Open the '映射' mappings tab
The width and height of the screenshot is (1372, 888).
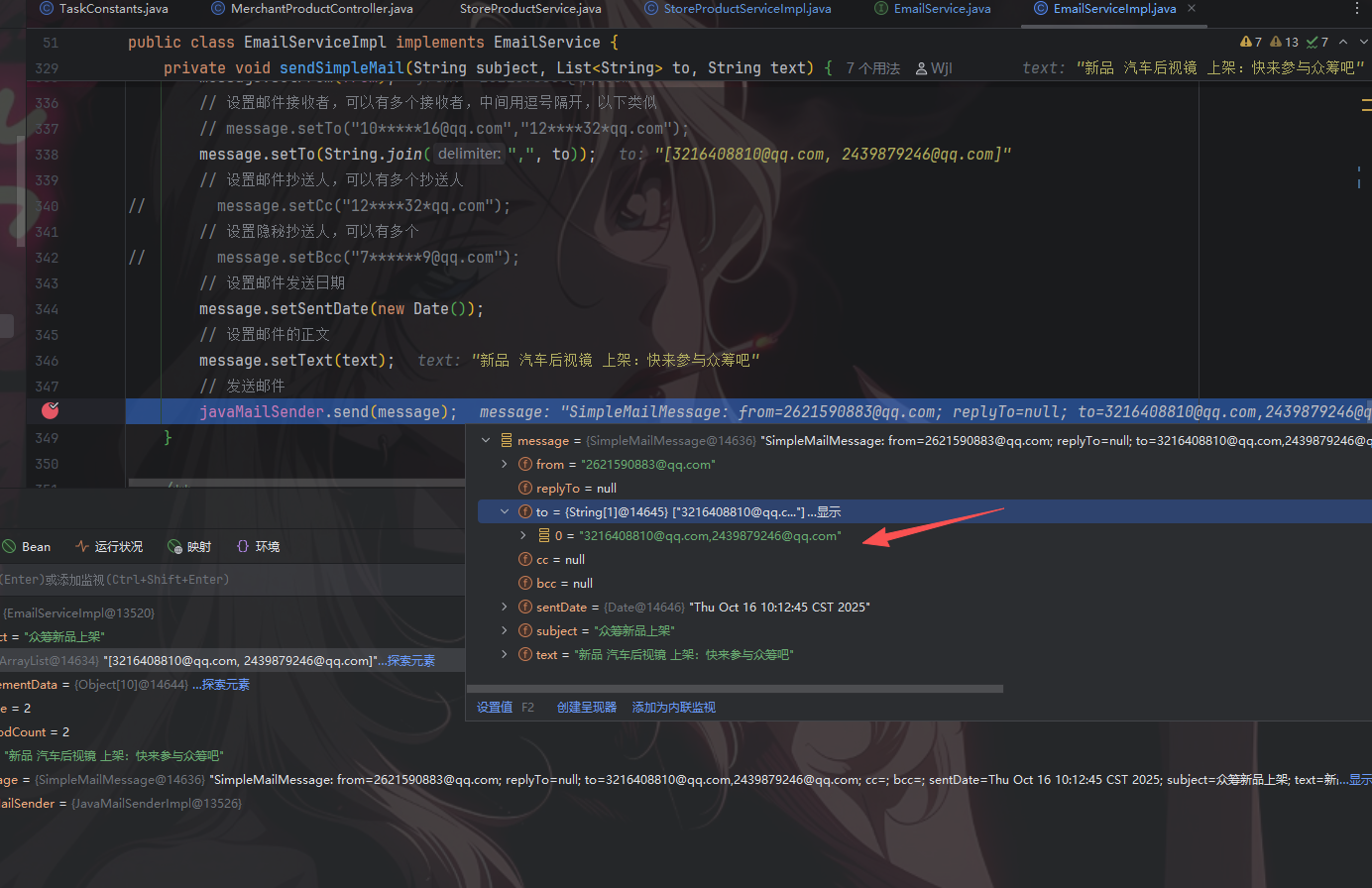pyautogui.click(x=189, y=547)
